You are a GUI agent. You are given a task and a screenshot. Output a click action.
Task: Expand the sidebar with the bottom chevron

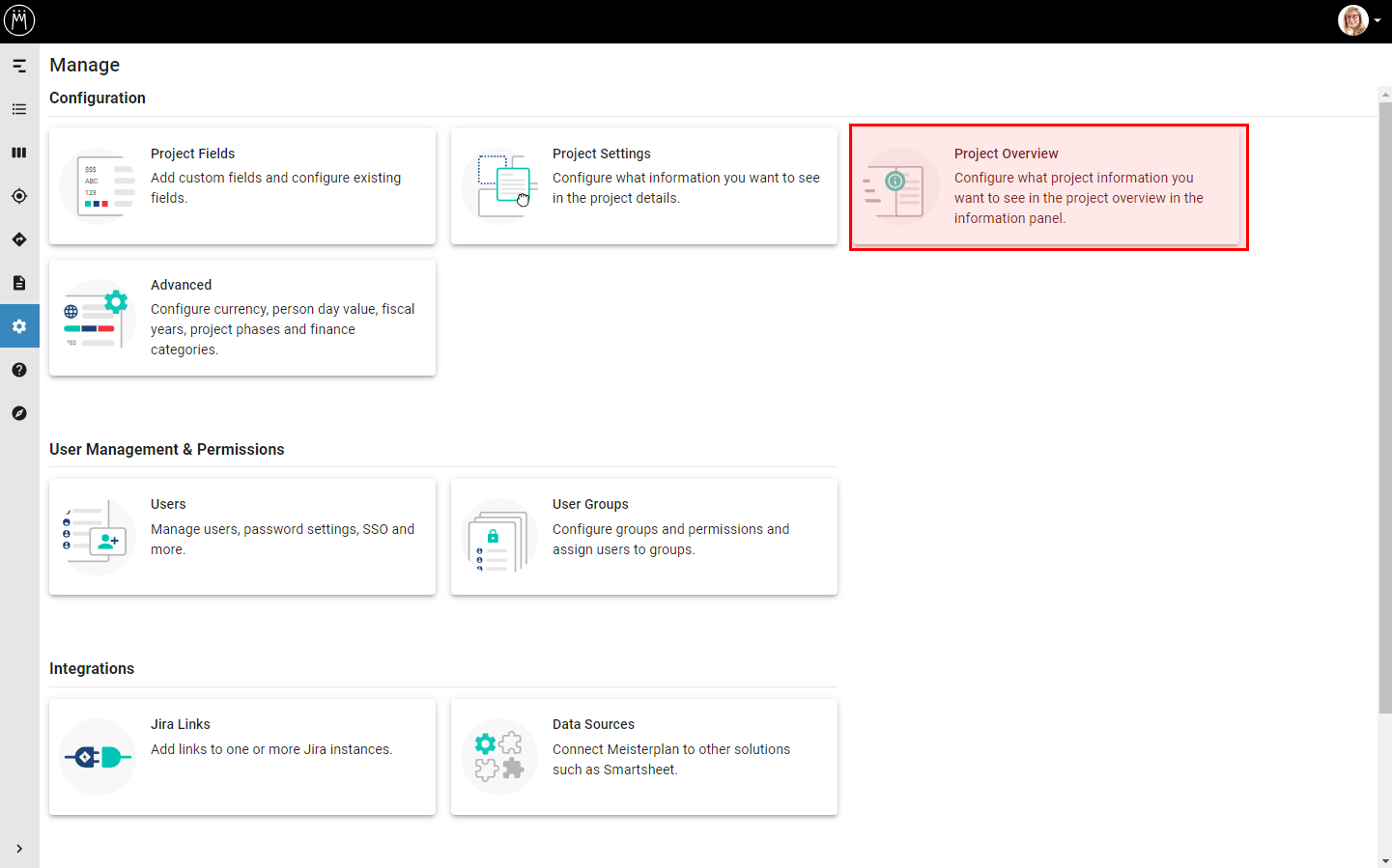pos(19,849)
